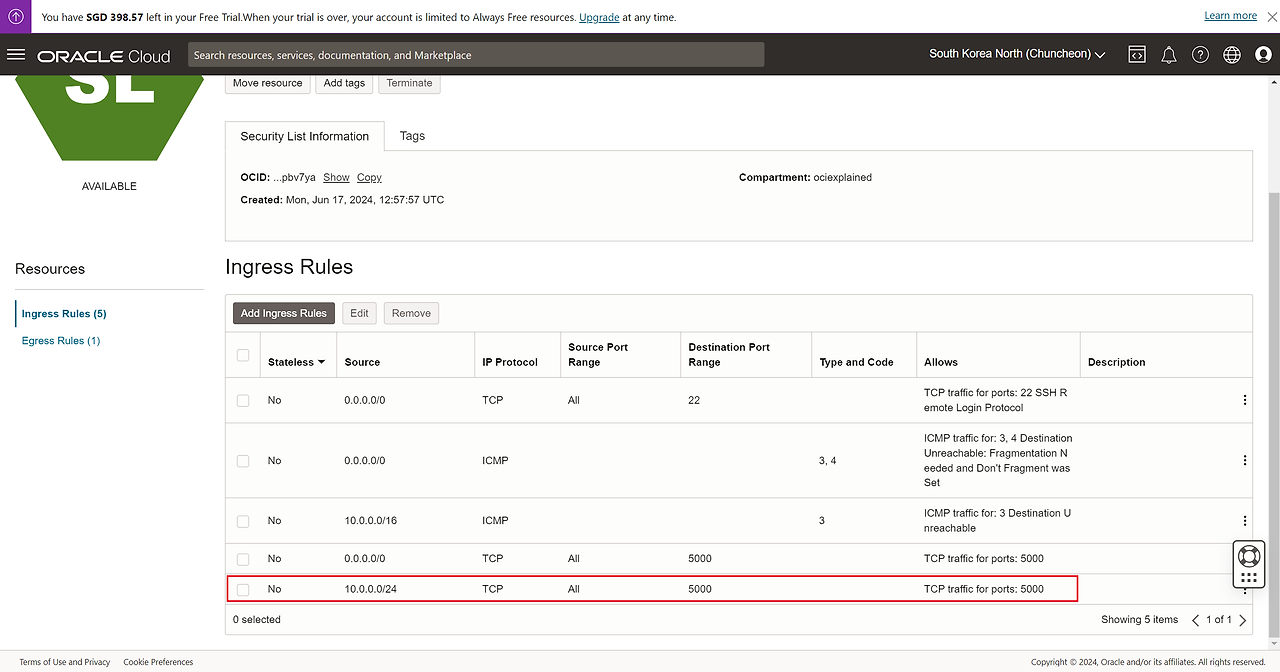The width and height of the screenshot is (1280, 672).
Task: Open the user profile avatar menu
Action: coord(1263,55)
